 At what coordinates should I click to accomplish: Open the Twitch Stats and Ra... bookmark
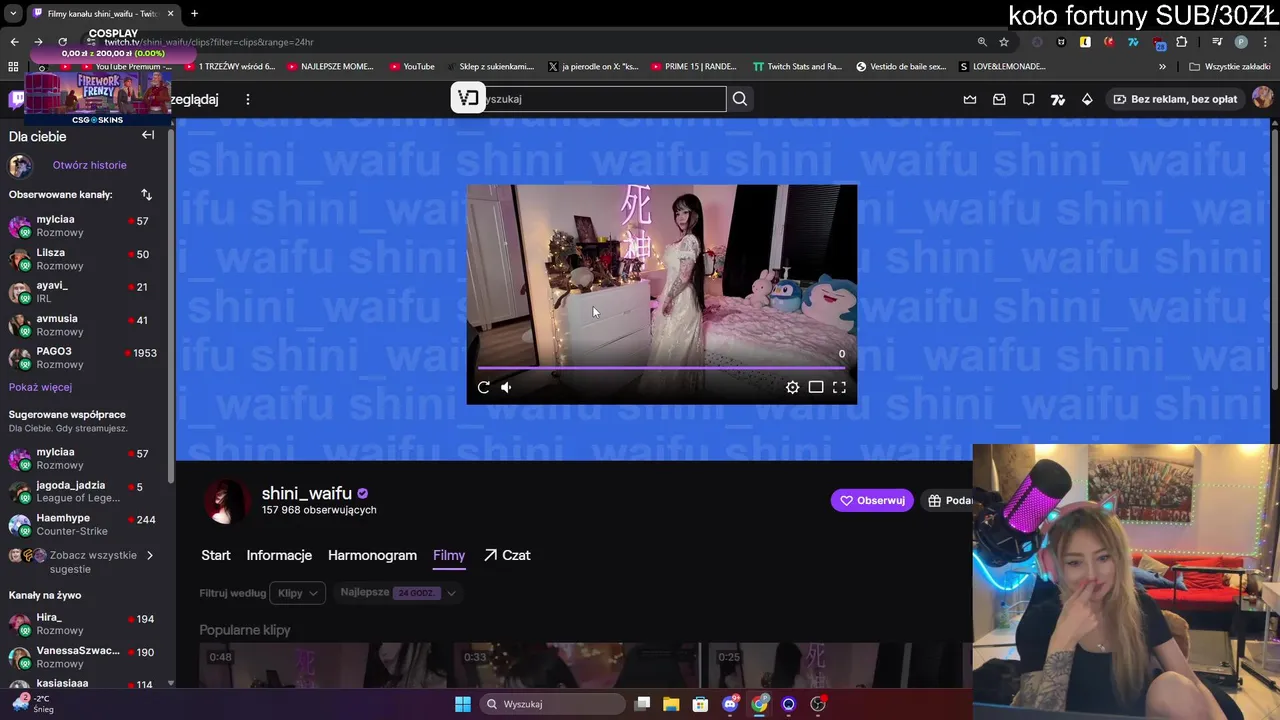(796, 67)
